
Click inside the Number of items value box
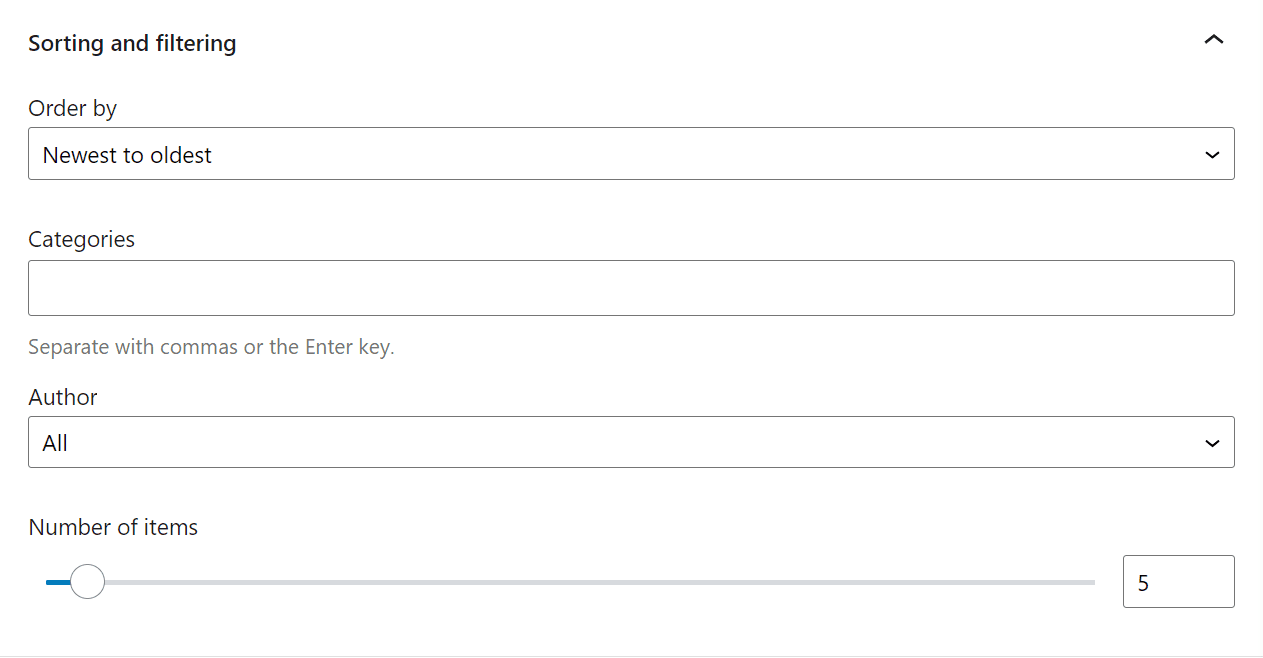pos(1178,581)
